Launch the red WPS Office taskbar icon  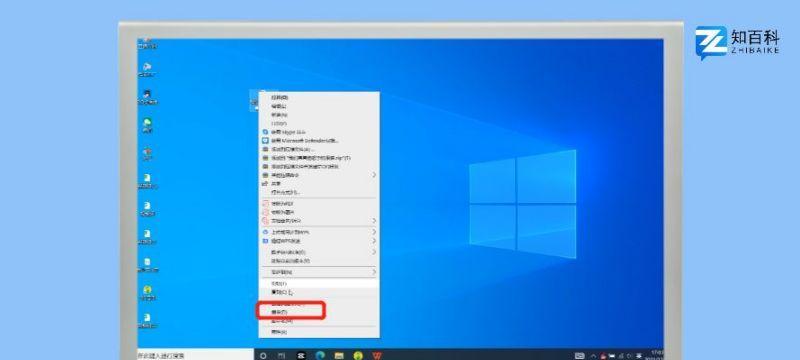pyautogui.click(x=377, y=355)
